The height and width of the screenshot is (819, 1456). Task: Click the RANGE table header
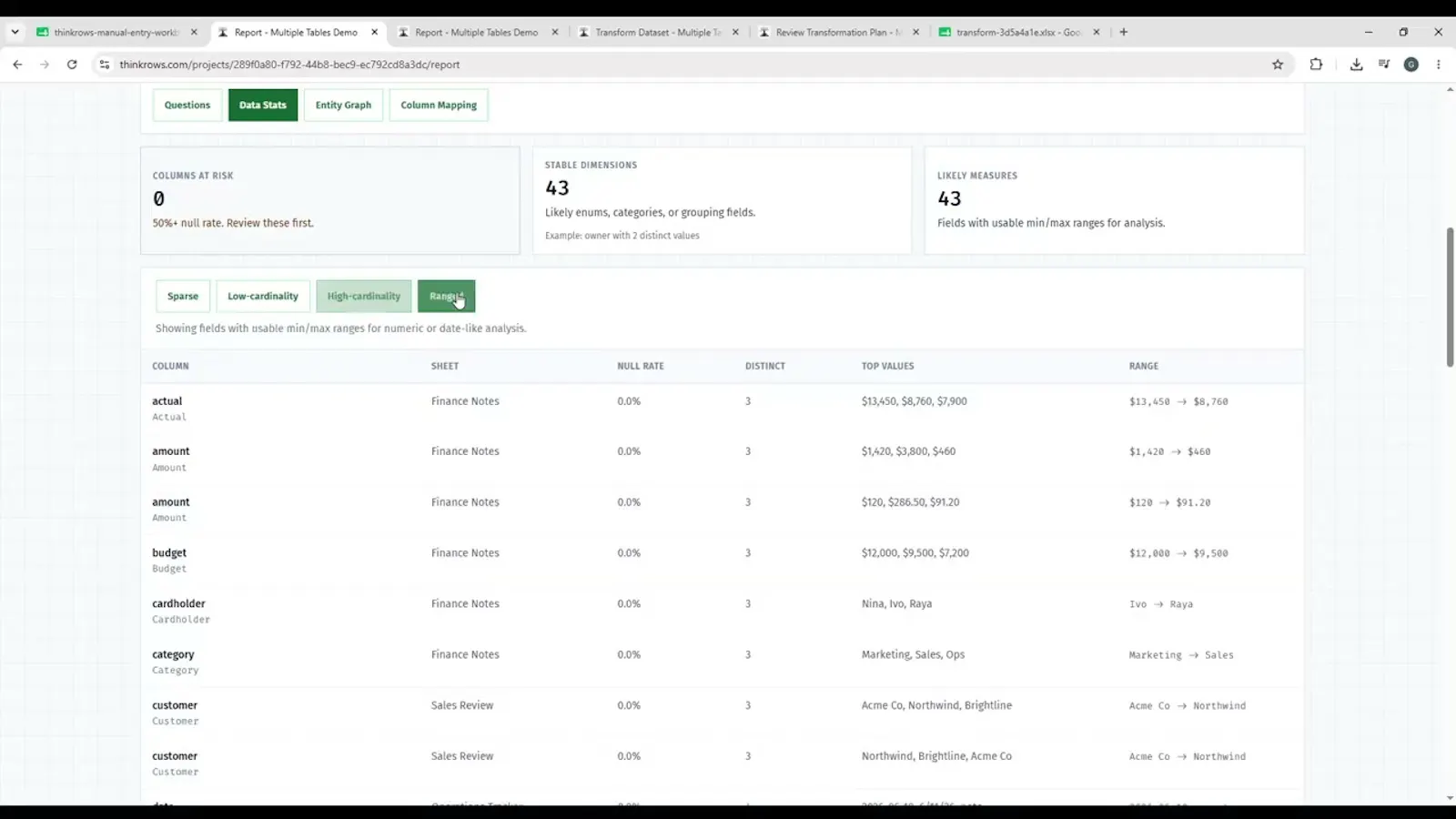tap(1144, 366)
